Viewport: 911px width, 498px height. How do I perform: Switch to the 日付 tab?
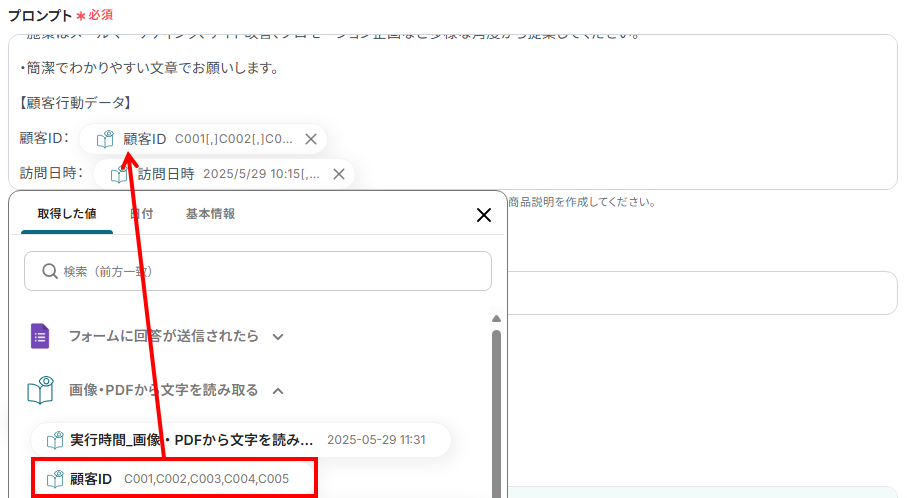[x=142, y=214]
